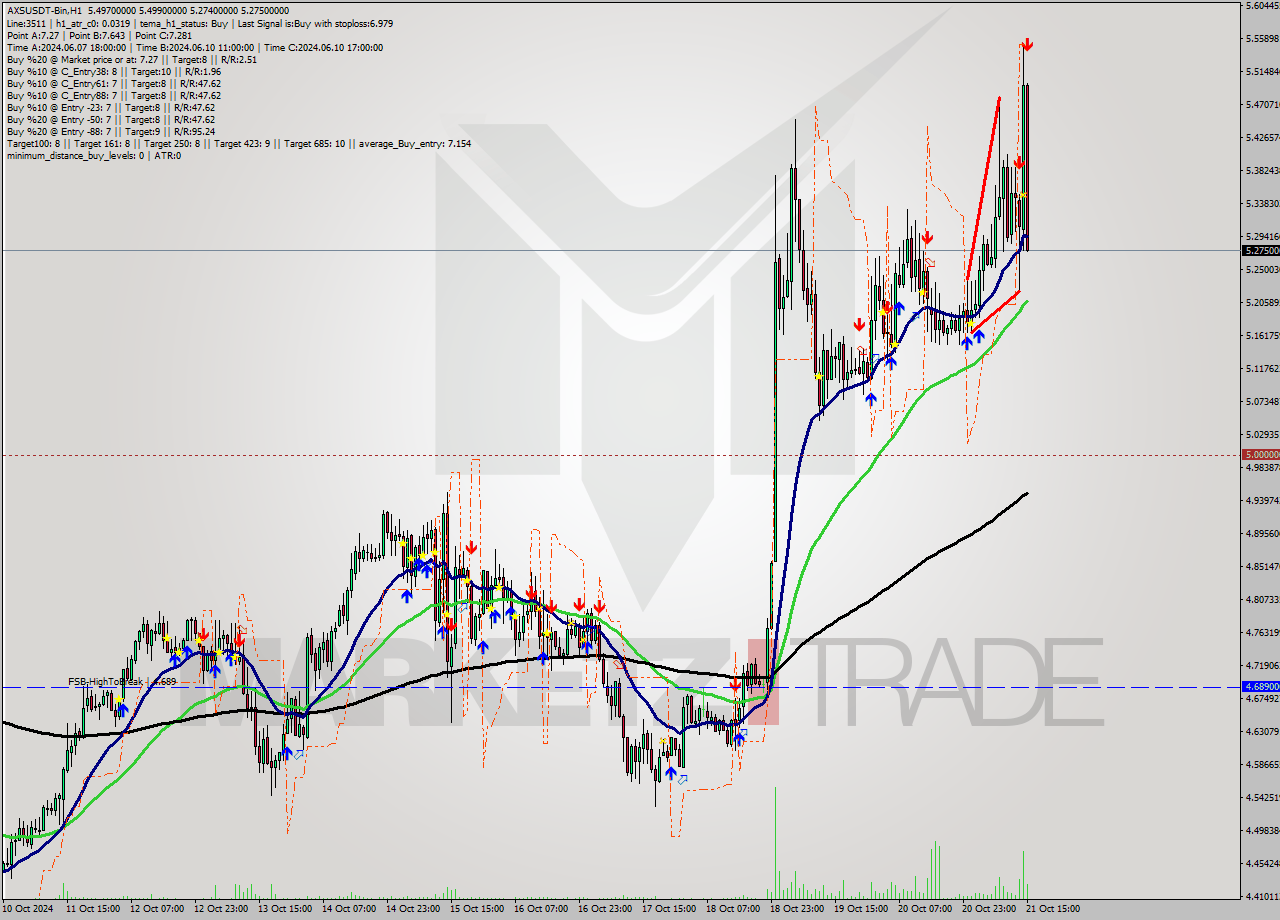
Task: Click the 5.07348 price axis label
Action: click(x=1261, y=401)
